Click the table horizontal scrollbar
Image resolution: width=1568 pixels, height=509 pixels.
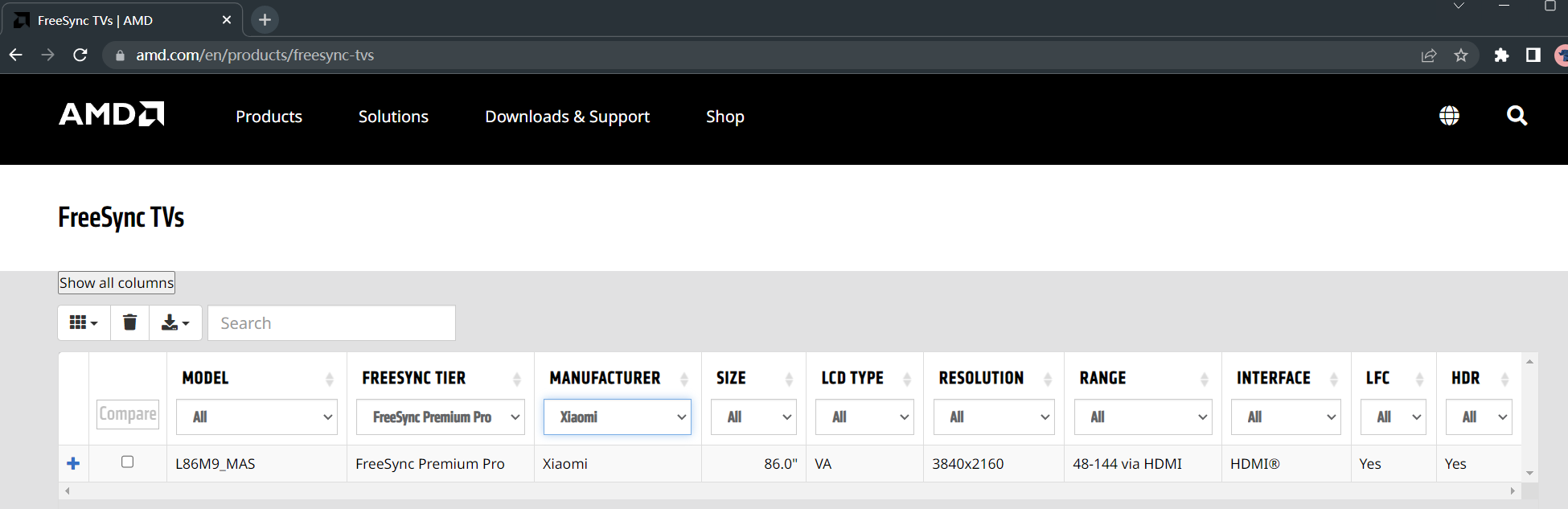[x=788, y=491]
